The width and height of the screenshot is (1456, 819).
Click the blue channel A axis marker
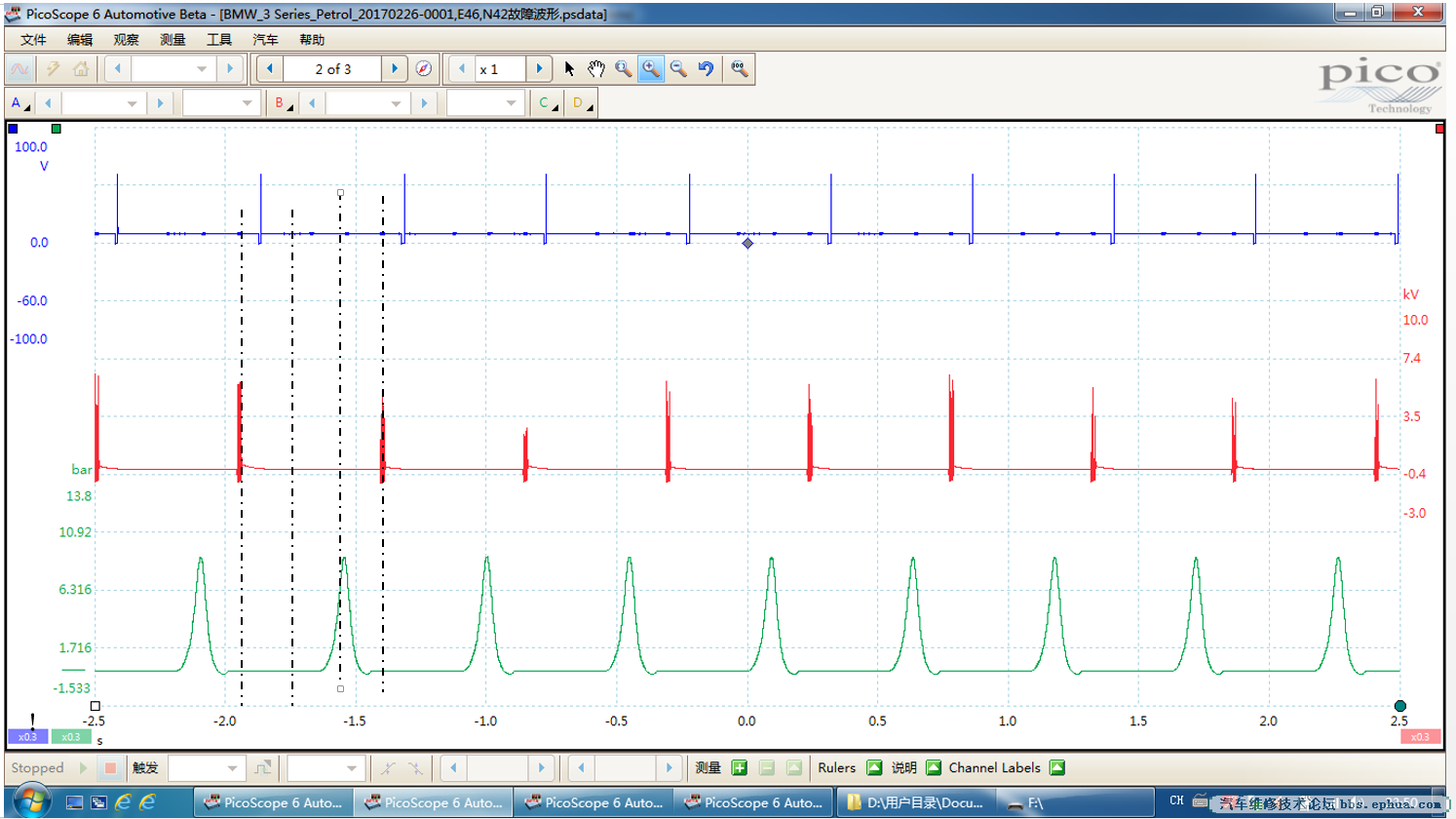click(x=13, y=129)
